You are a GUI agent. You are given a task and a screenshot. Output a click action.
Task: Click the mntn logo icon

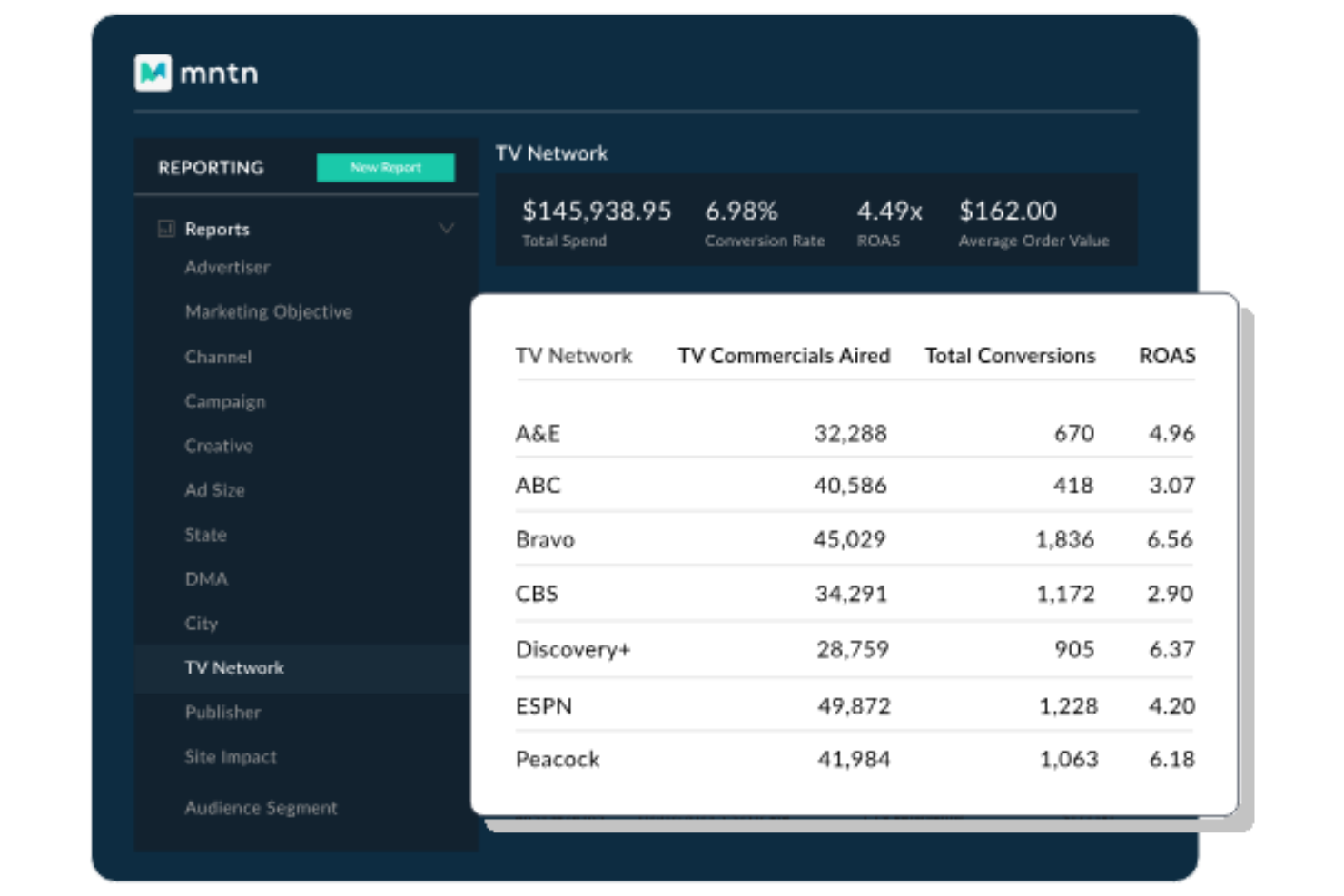click(153, 73)
